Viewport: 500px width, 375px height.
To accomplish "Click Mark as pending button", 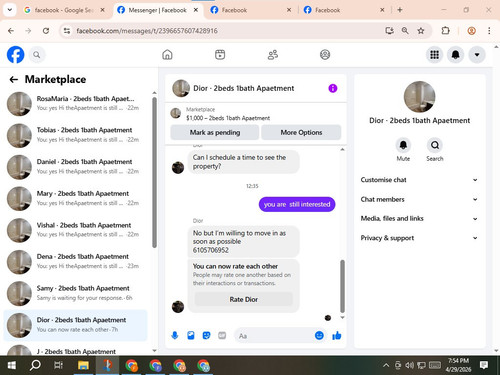I will [215, 132].
